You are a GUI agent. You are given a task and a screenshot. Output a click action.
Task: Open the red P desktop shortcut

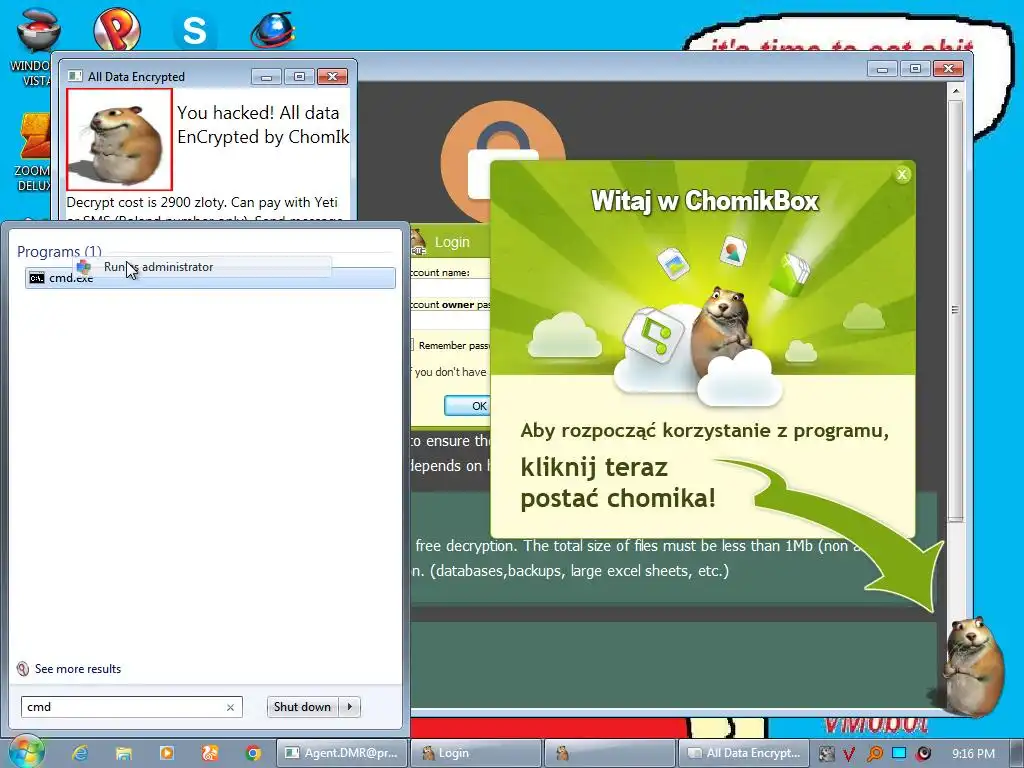pos(116,29)
